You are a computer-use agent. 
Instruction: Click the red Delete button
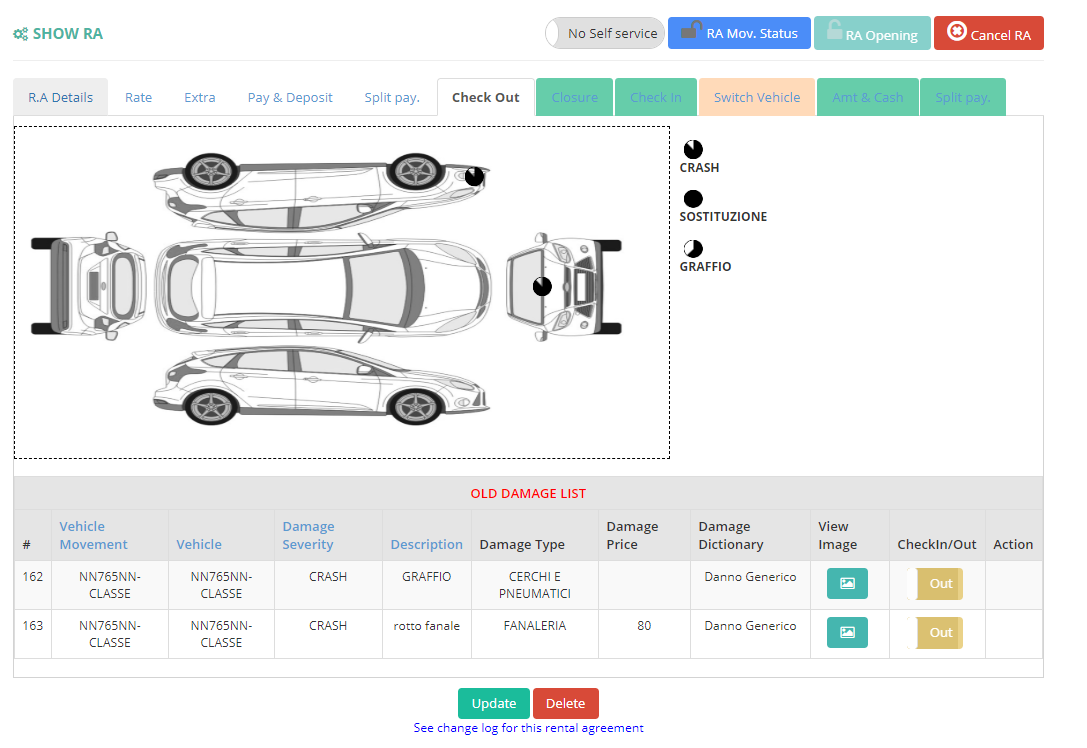(x=566, y=703)
